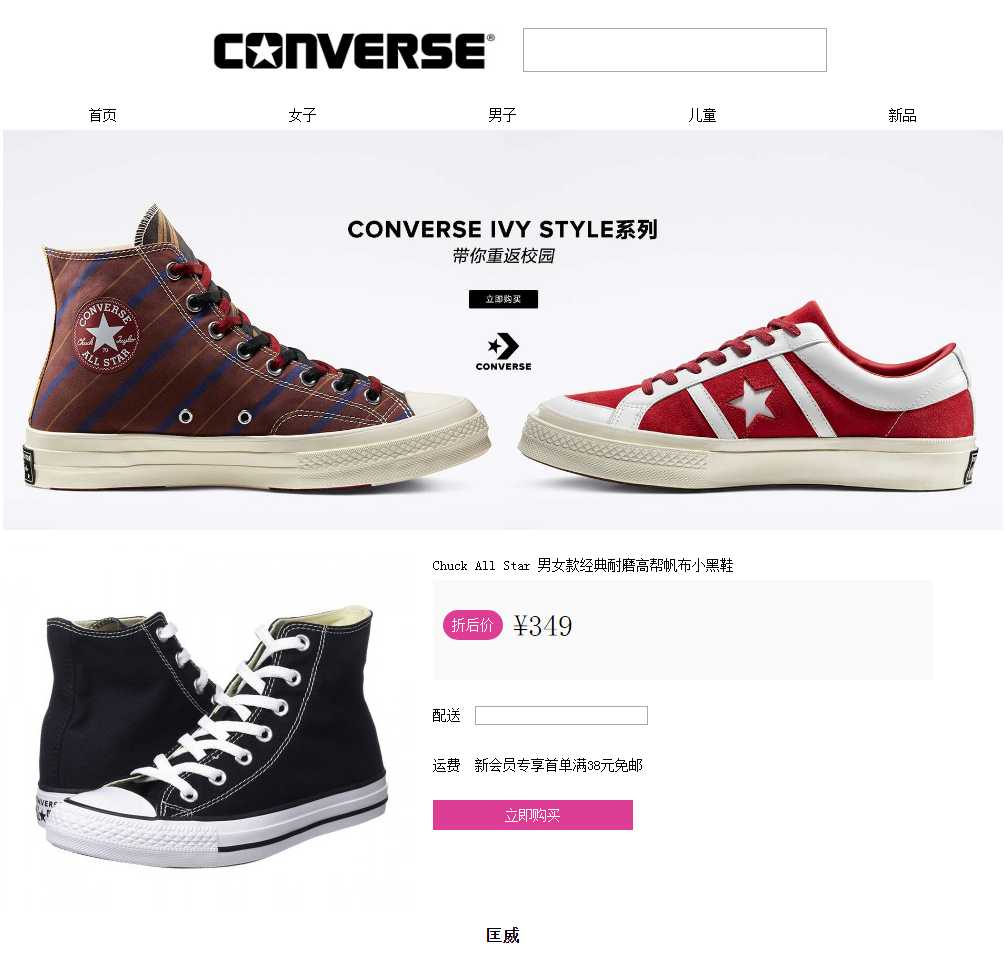Click the 匡威 footer text
This screenshot has width=1005, height=965.
[x=502, y=936]
